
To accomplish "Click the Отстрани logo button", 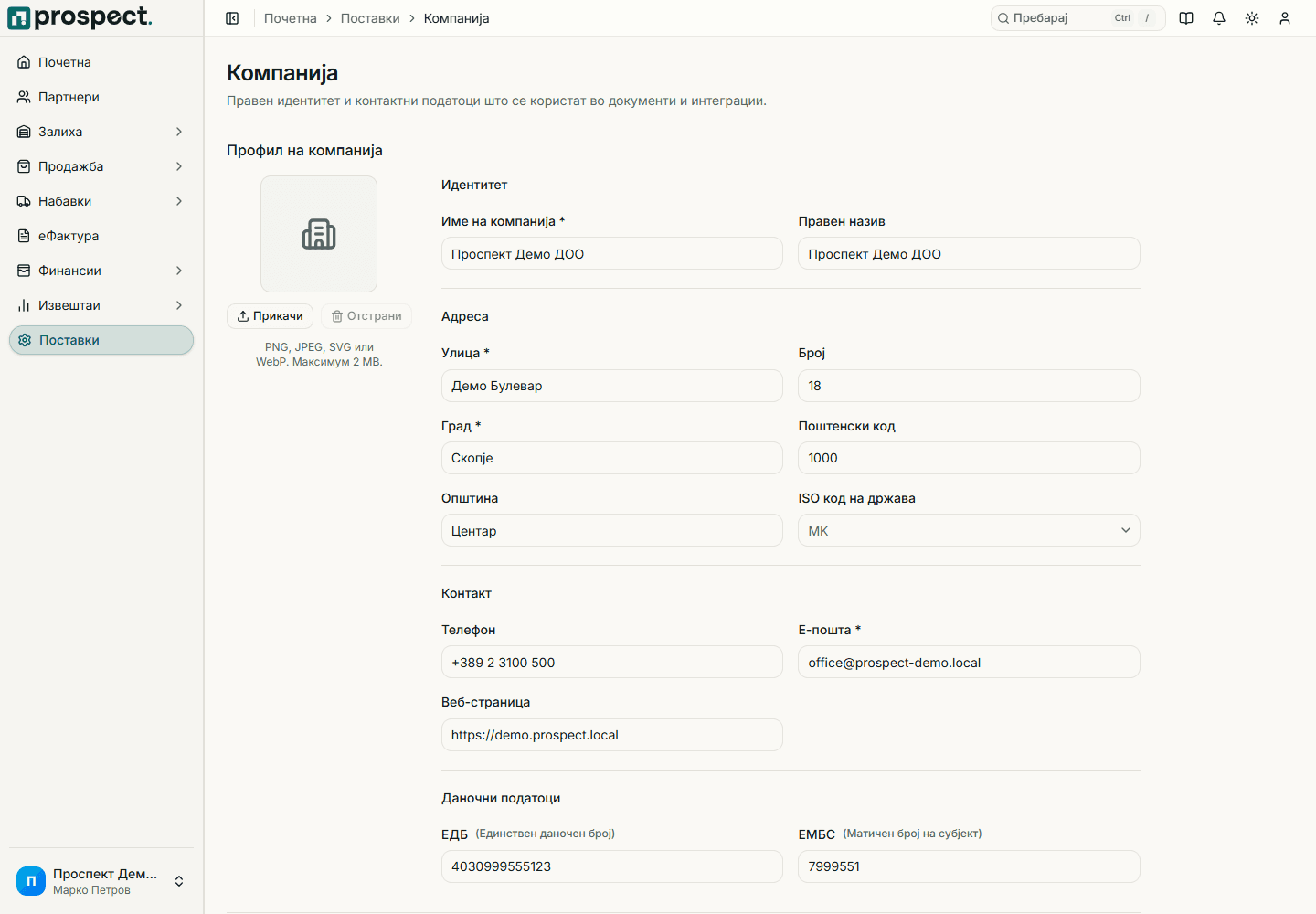I will point(366,316).
